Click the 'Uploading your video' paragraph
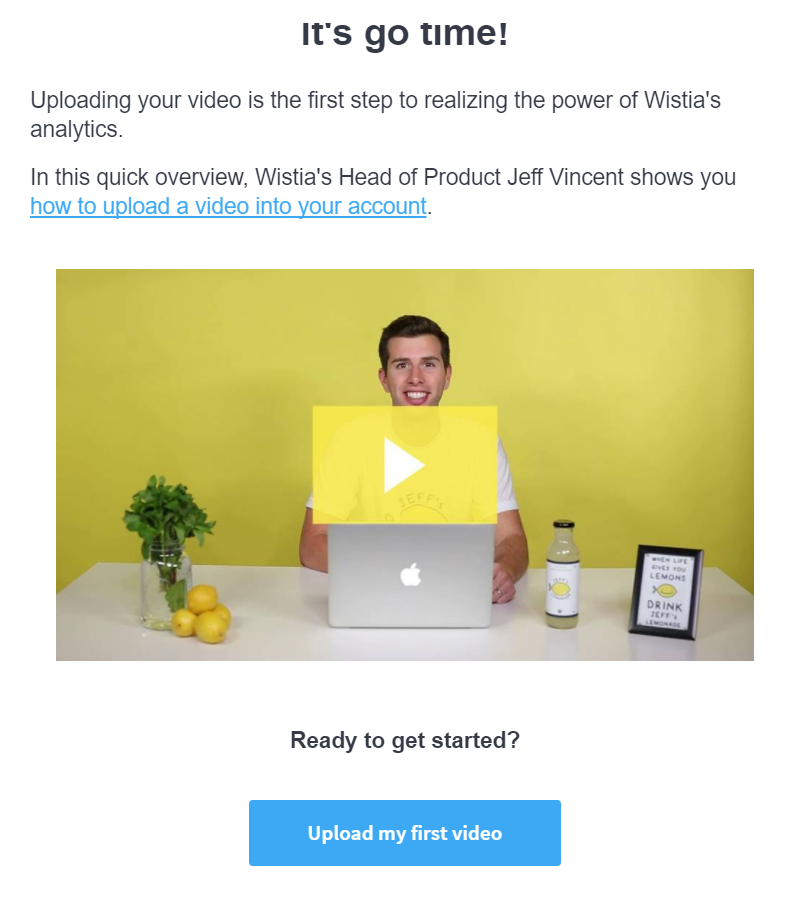The height and width of the screenshot is (900, 807). point(375,114)
